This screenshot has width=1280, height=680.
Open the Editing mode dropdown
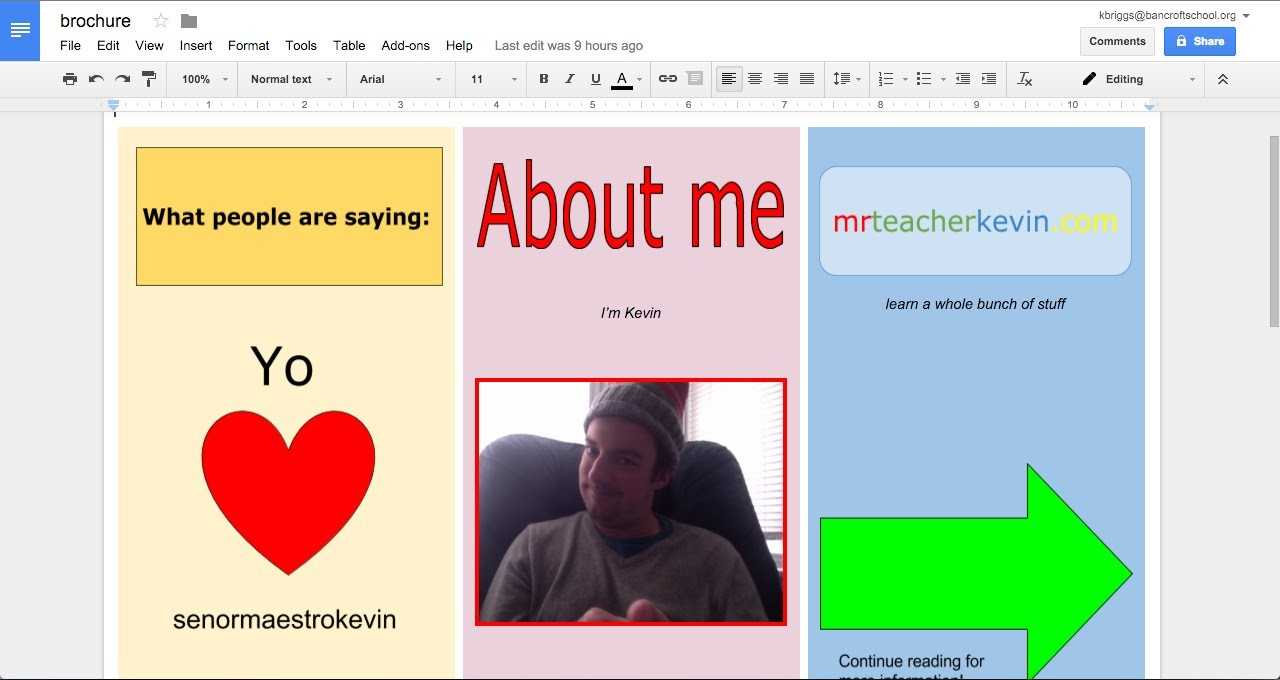point(1135,79)
